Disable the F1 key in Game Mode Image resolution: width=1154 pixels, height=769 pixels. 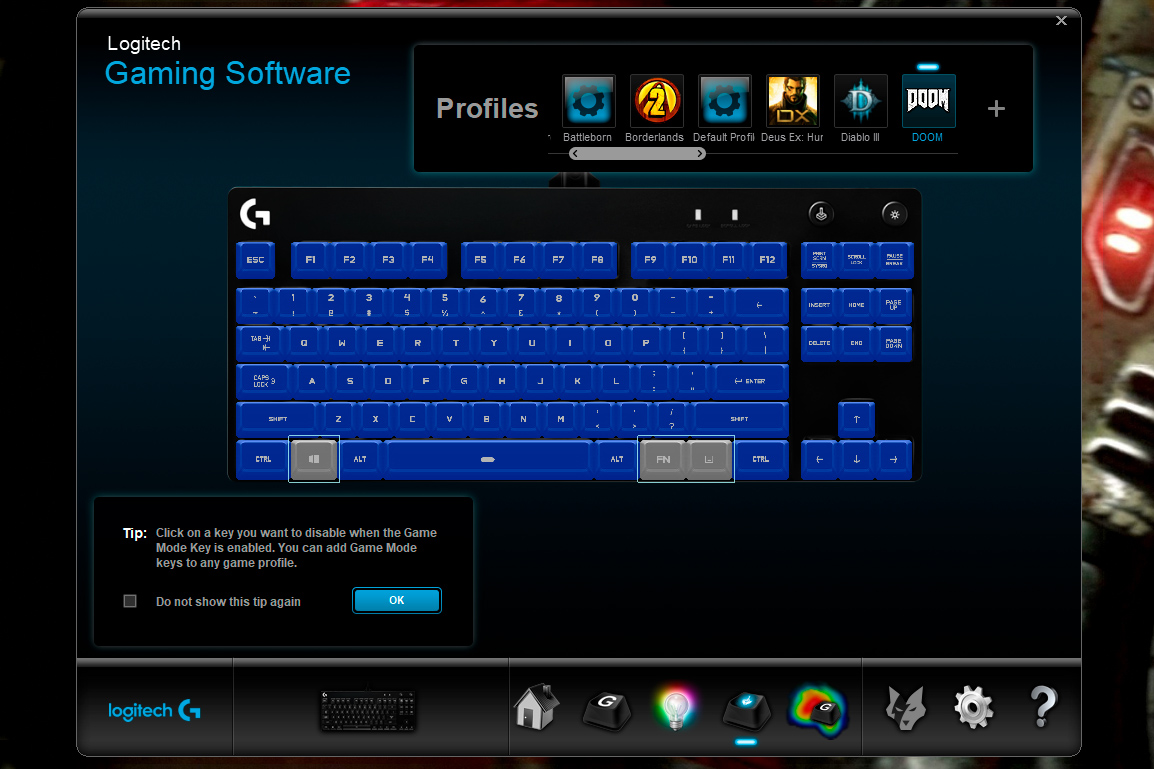(311, 260)
